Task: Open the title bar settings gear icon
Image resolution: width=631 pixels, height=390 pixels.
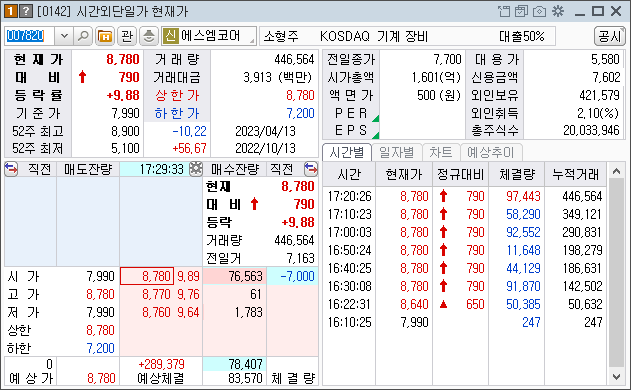Action: pos(558,11)
